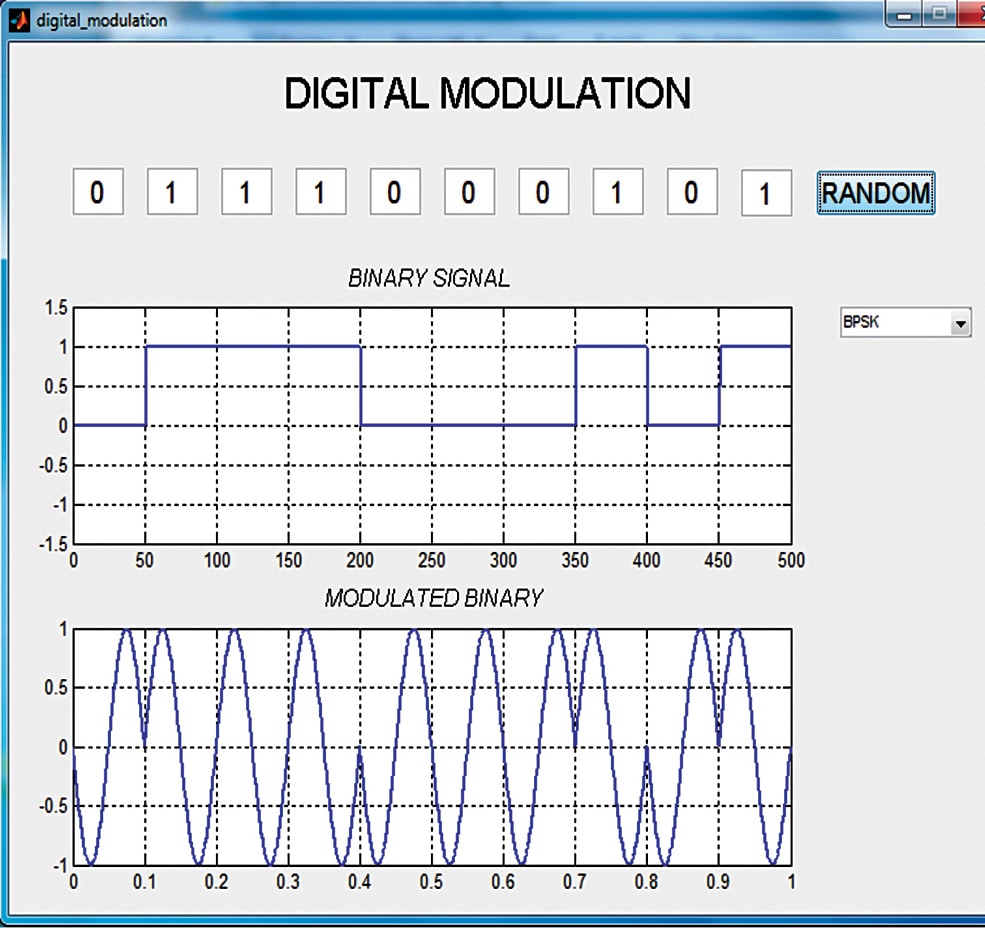The height and width of the screenshot is (928, 985).
Task: Click the DIGITAL MODULATION heading
Action: coord(487,94)
